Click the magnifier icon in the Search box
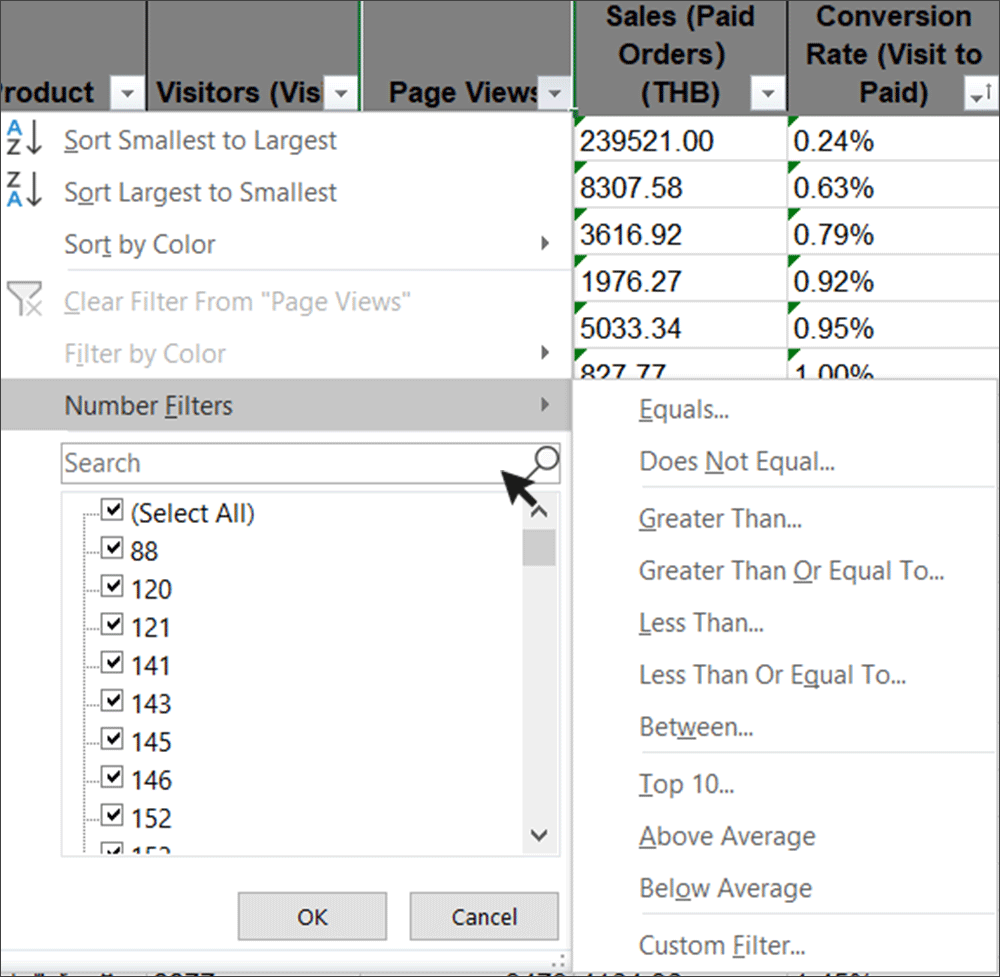 point(540,461)
